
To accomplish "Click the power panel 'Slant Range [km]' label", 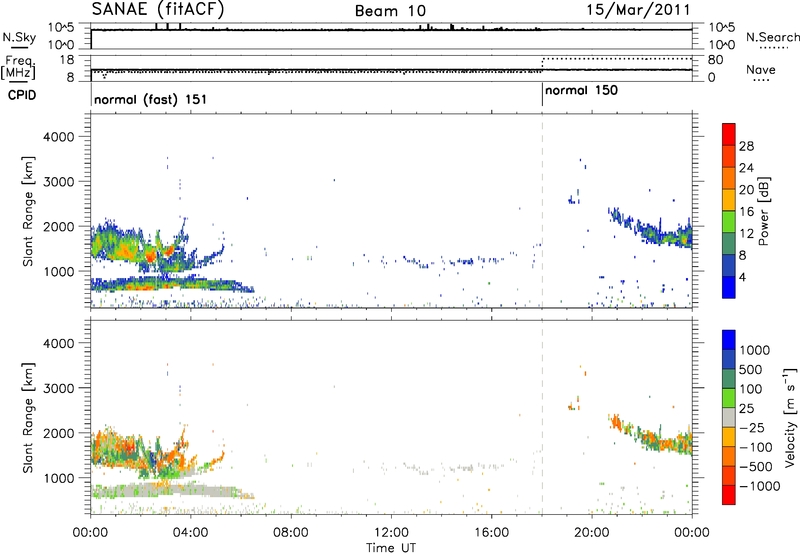I will click(28, 211).
